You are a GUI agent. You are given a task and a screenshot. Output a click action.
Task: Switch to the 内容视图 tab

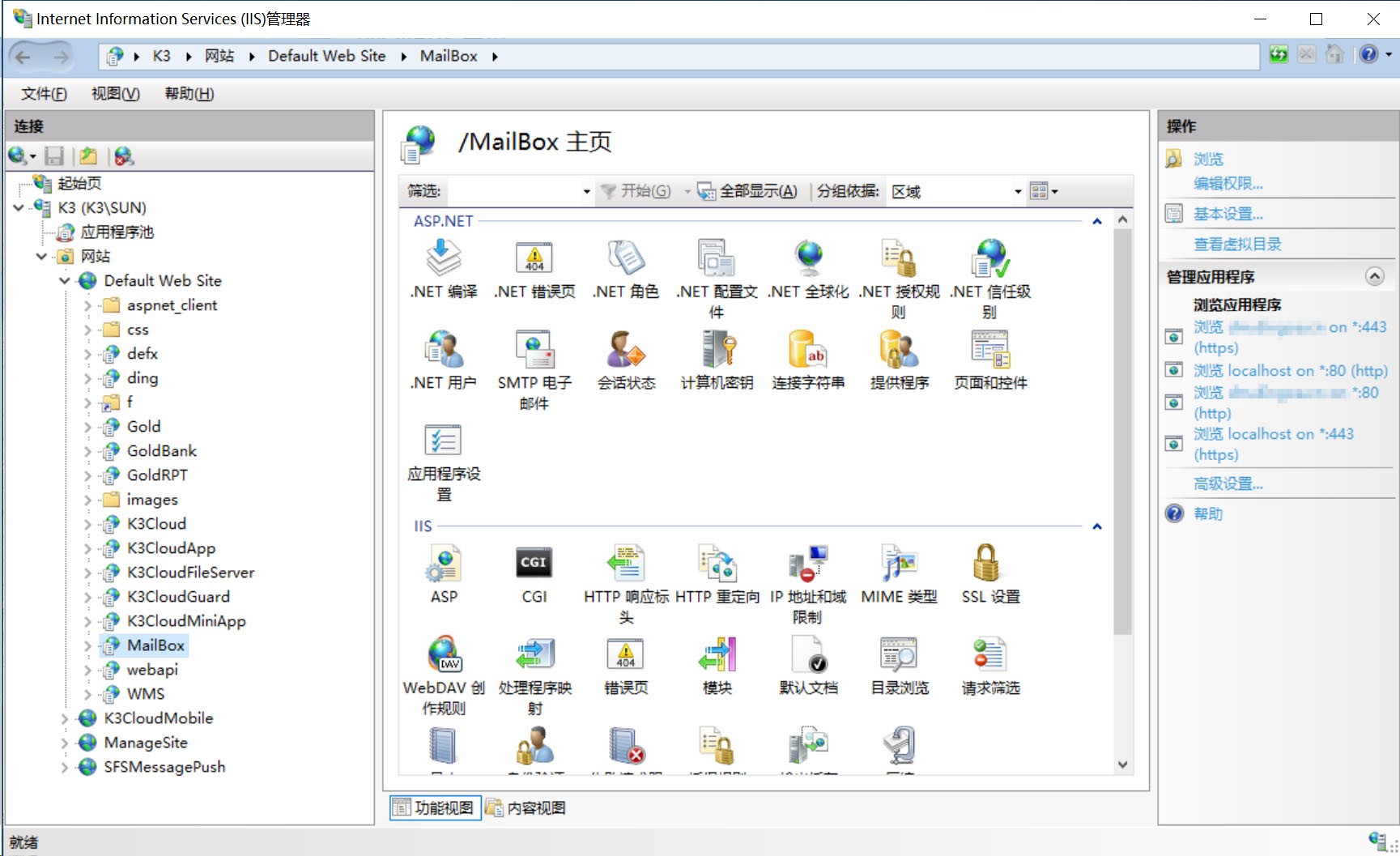526,808
